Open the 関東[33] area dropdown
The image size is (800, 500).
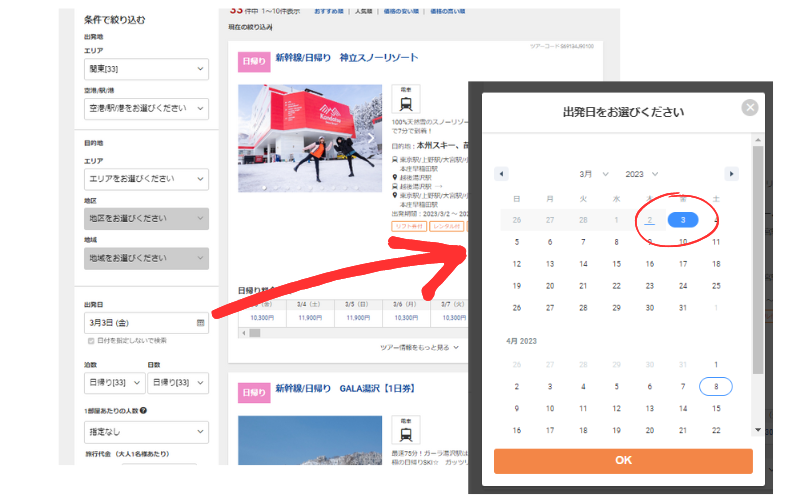coord(146,69)
